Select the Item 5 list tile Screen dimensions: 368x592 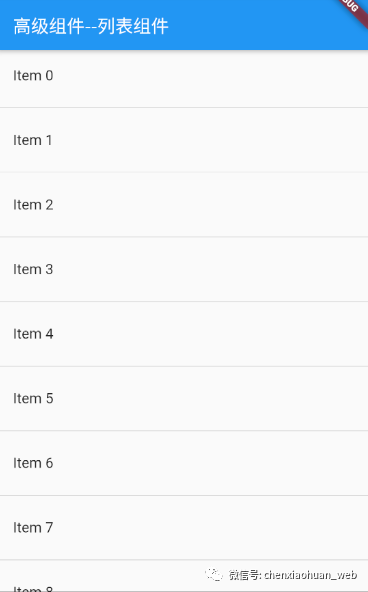tap(184, 398)
